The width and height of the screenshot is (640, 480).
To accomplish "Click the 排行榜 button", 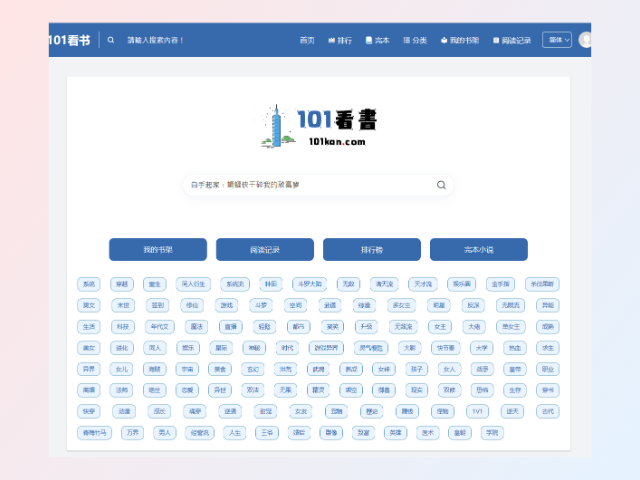I will pyautogui.click(x=372, y=249).
